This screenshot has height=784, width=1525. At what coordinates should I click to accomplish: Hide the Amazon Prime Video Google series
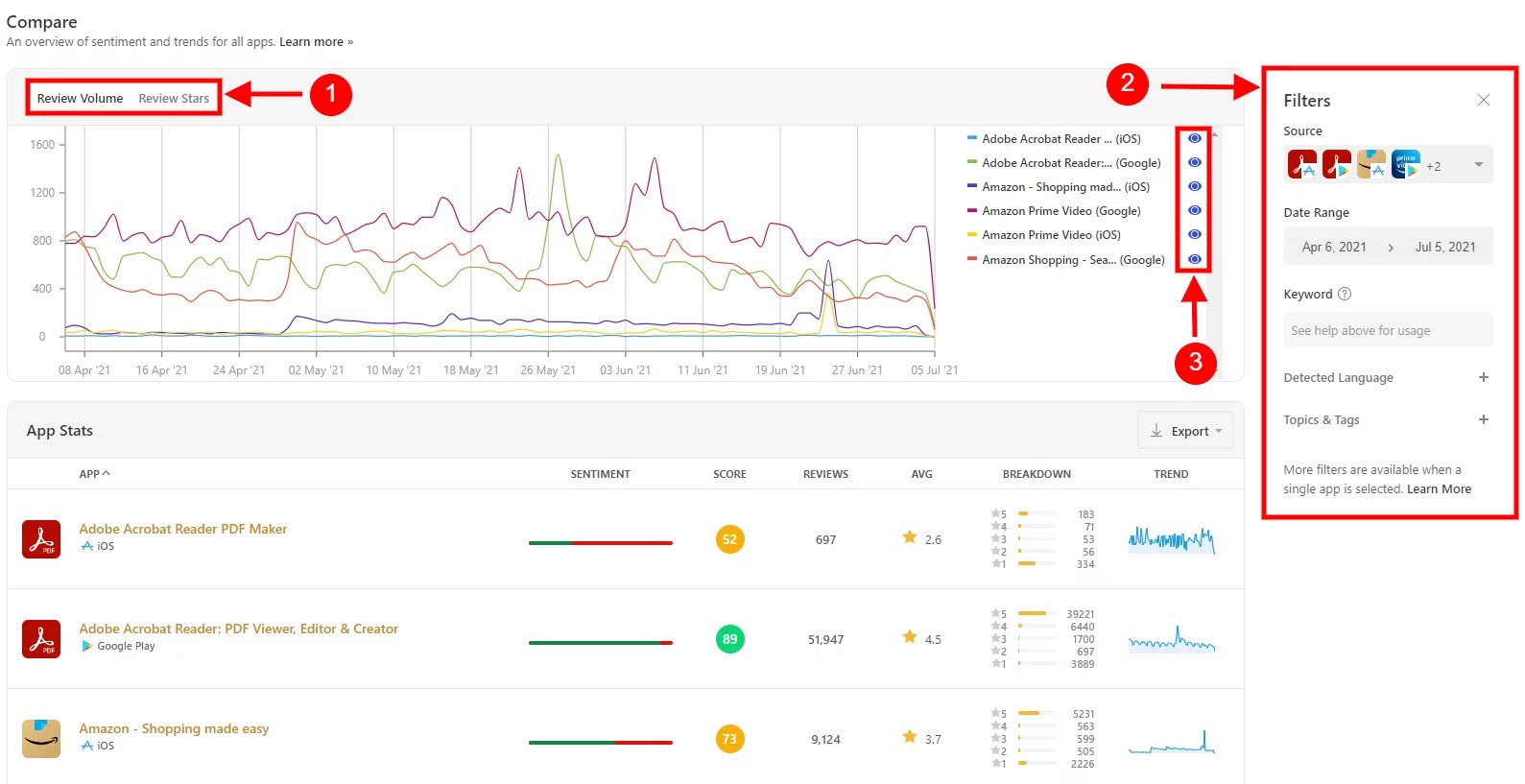click(1195, 210)
